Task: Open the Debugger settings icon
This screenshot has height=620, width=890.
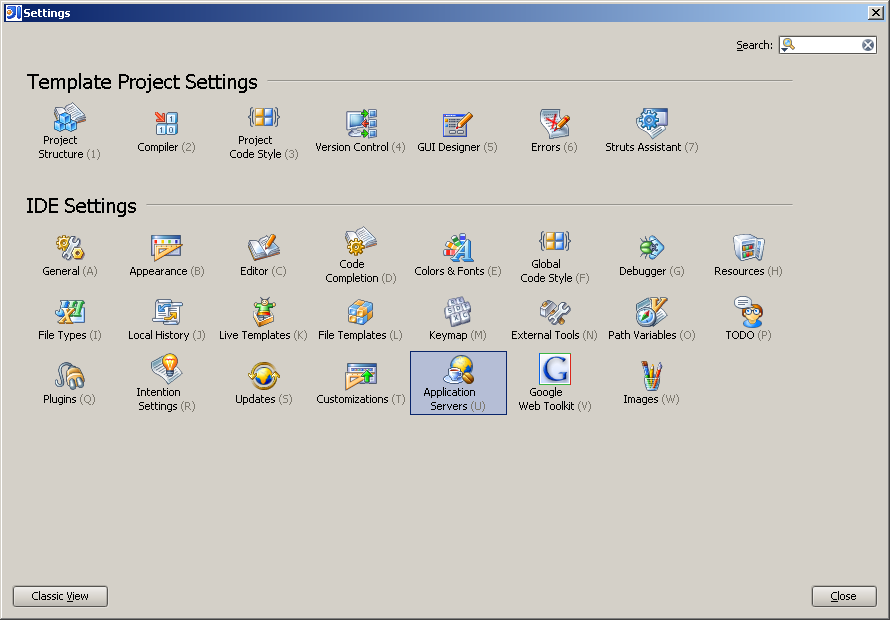Action: 652,247
